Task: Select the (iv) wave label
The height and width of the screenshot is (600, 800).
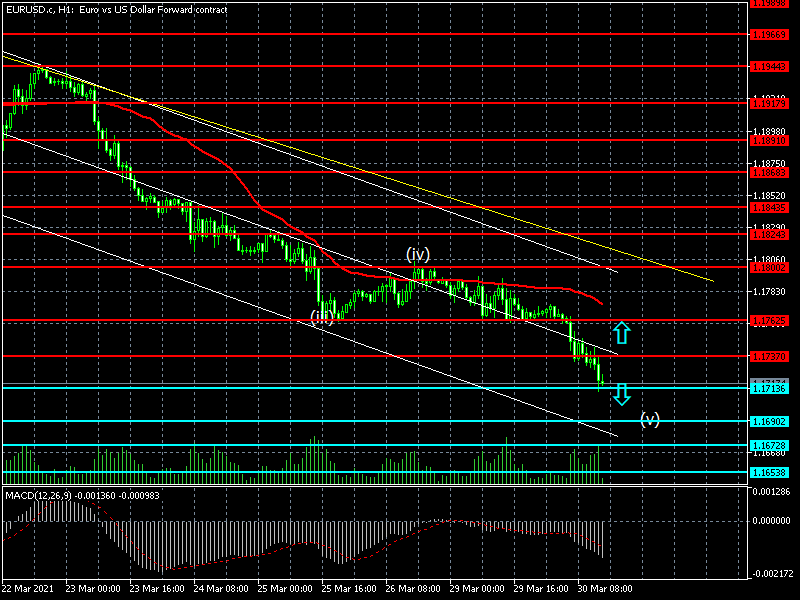Action: pos(419,254)
